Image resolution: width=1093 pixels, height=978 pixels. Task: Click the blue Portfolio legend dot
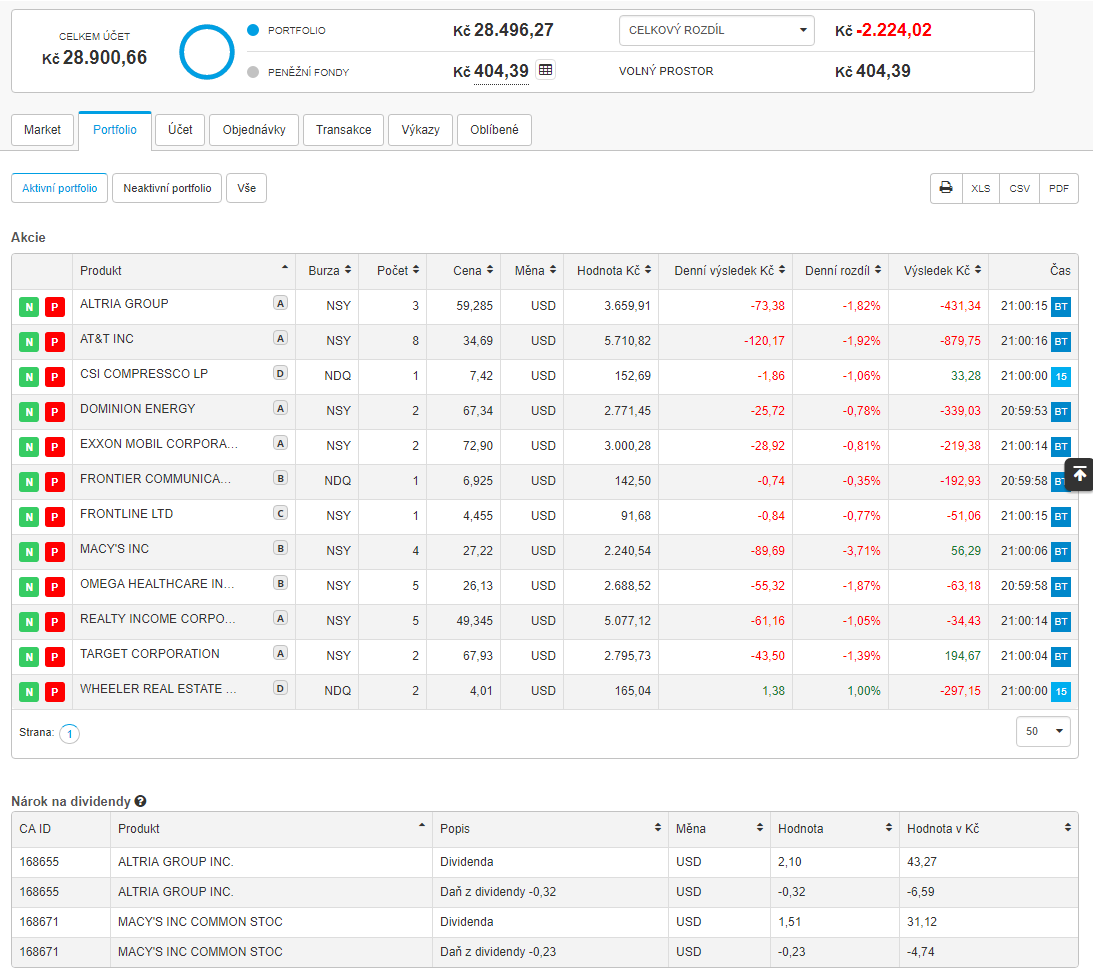pos(253,30)
